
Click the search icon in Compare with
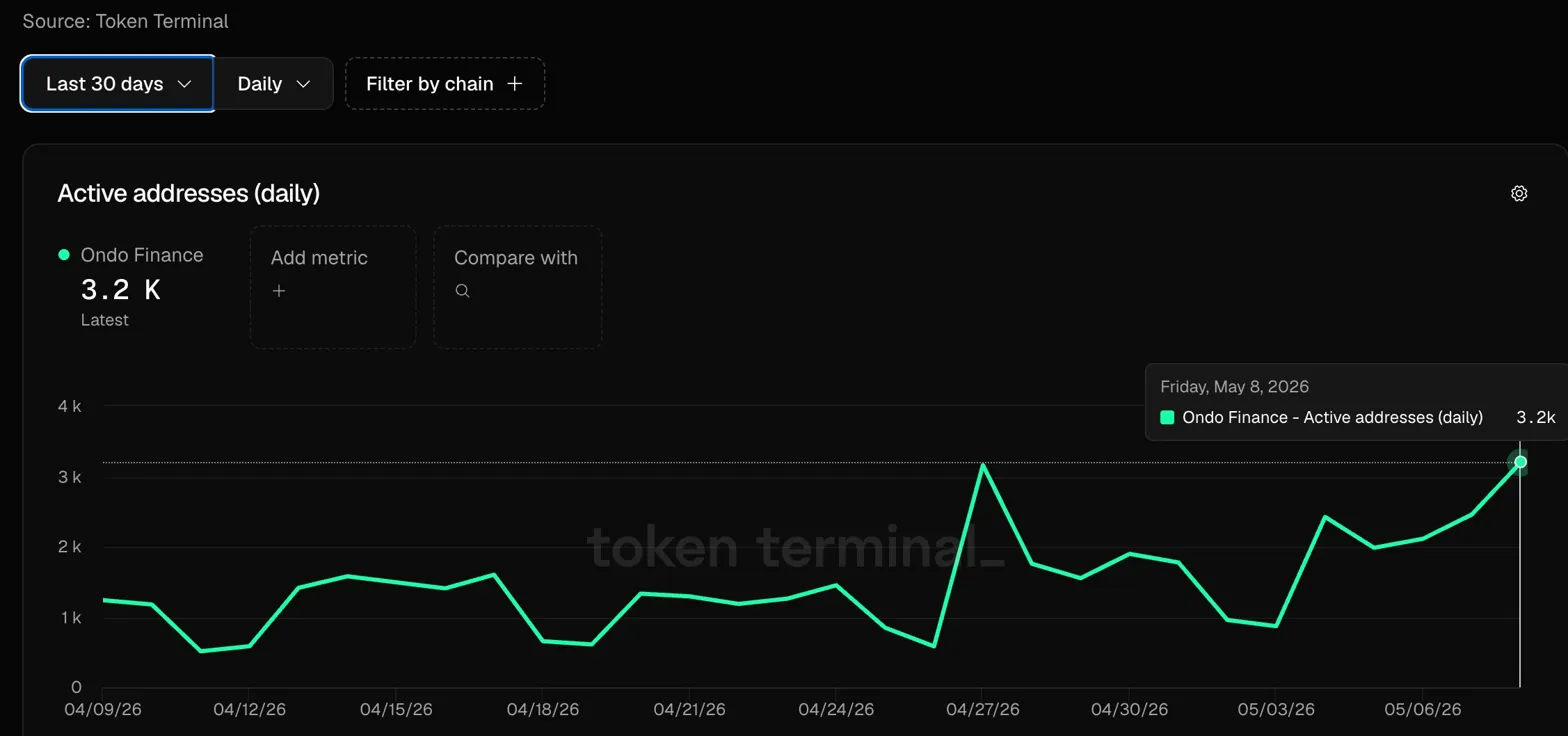tap(462, 291)
